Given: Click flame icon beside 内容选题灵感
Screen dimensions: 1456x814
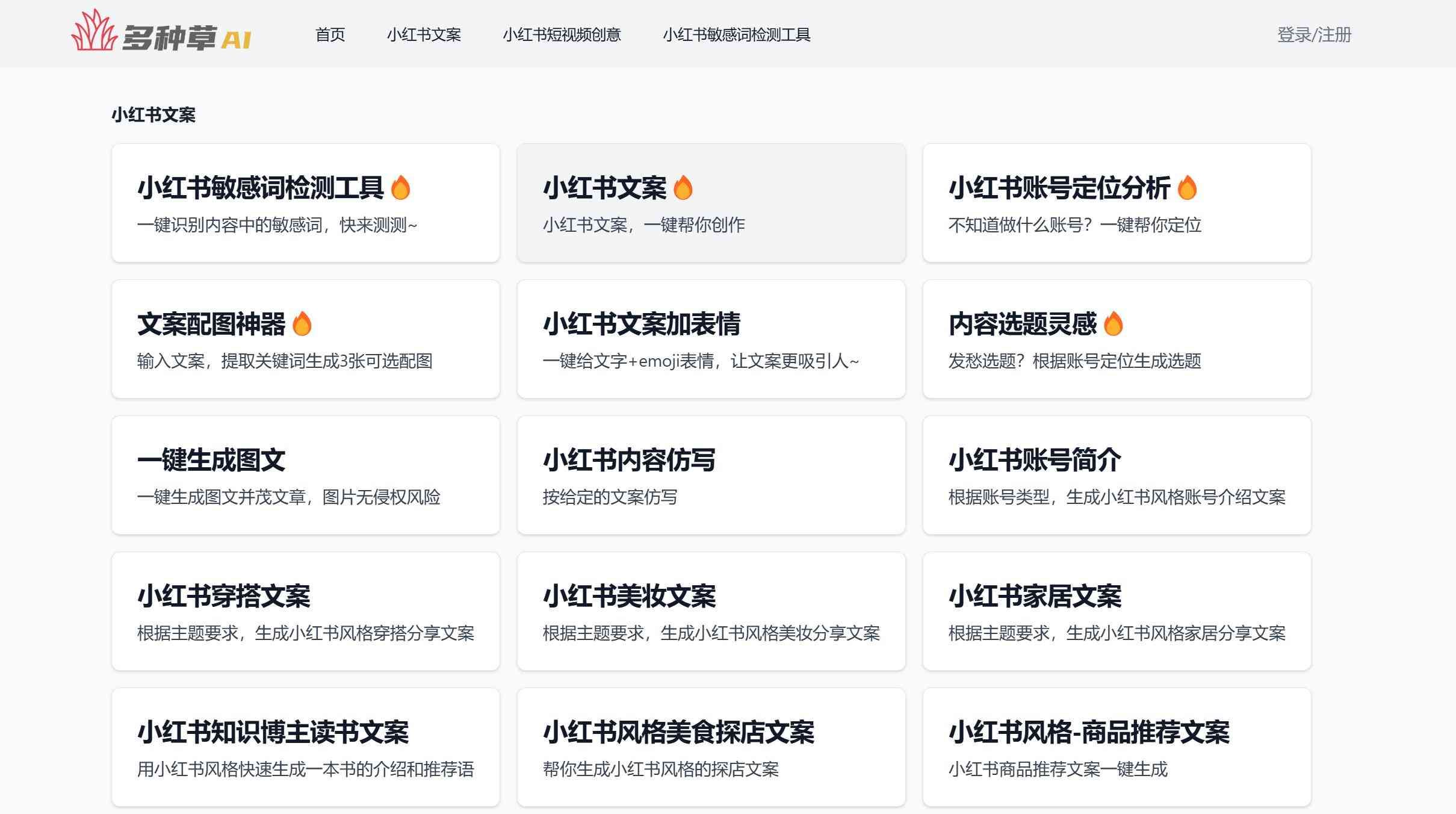Looking at the screenshot, I should [x=1113, y=324].
